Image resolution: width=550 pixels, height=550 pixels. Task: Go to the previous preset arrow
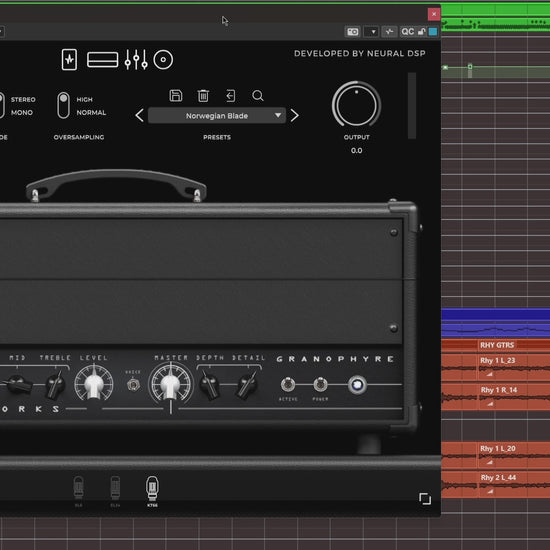[139, 115]
